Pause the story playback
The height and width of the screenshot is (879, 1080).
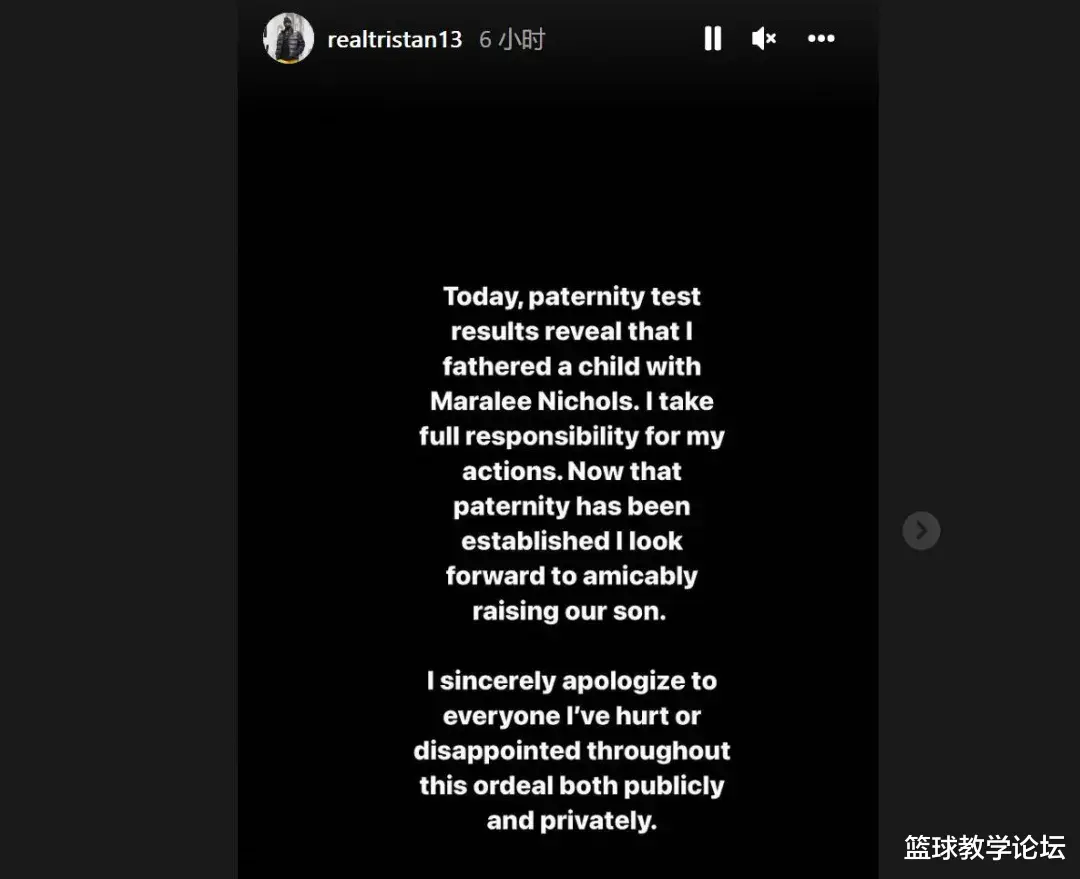point(712,39)
